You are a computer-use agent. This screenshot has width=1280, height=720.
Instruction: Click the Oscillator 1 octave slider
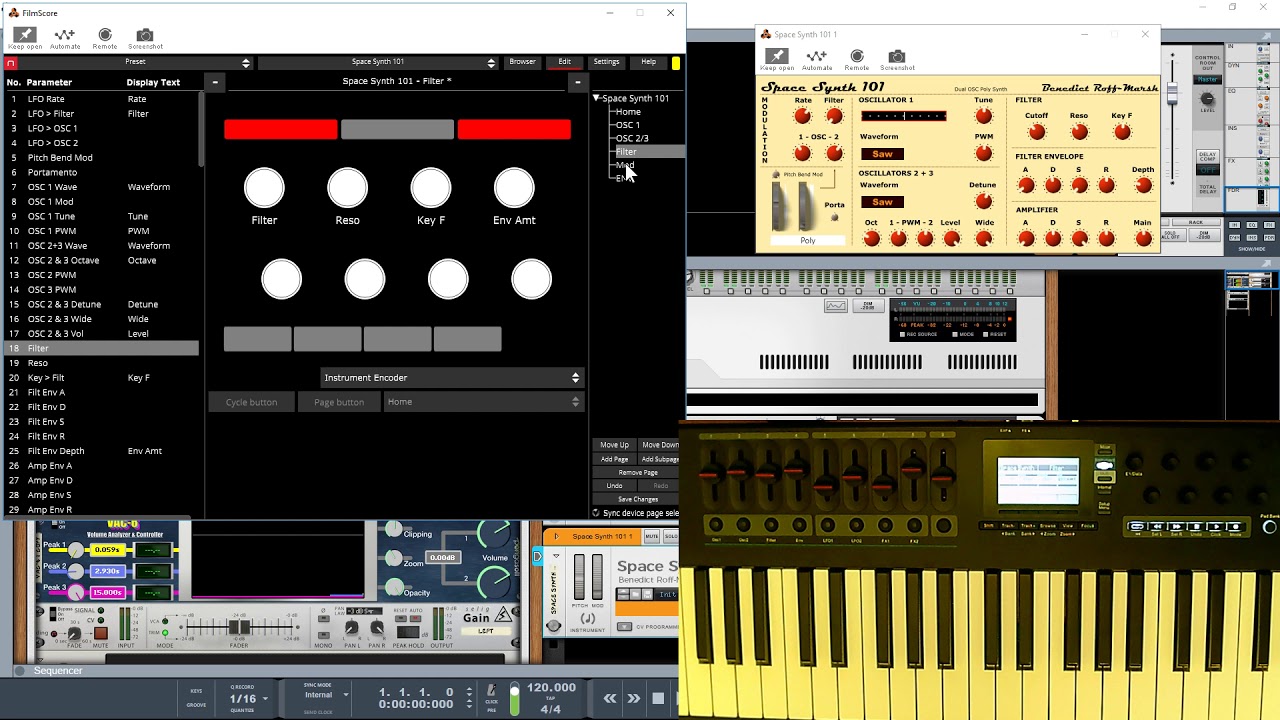903,116
